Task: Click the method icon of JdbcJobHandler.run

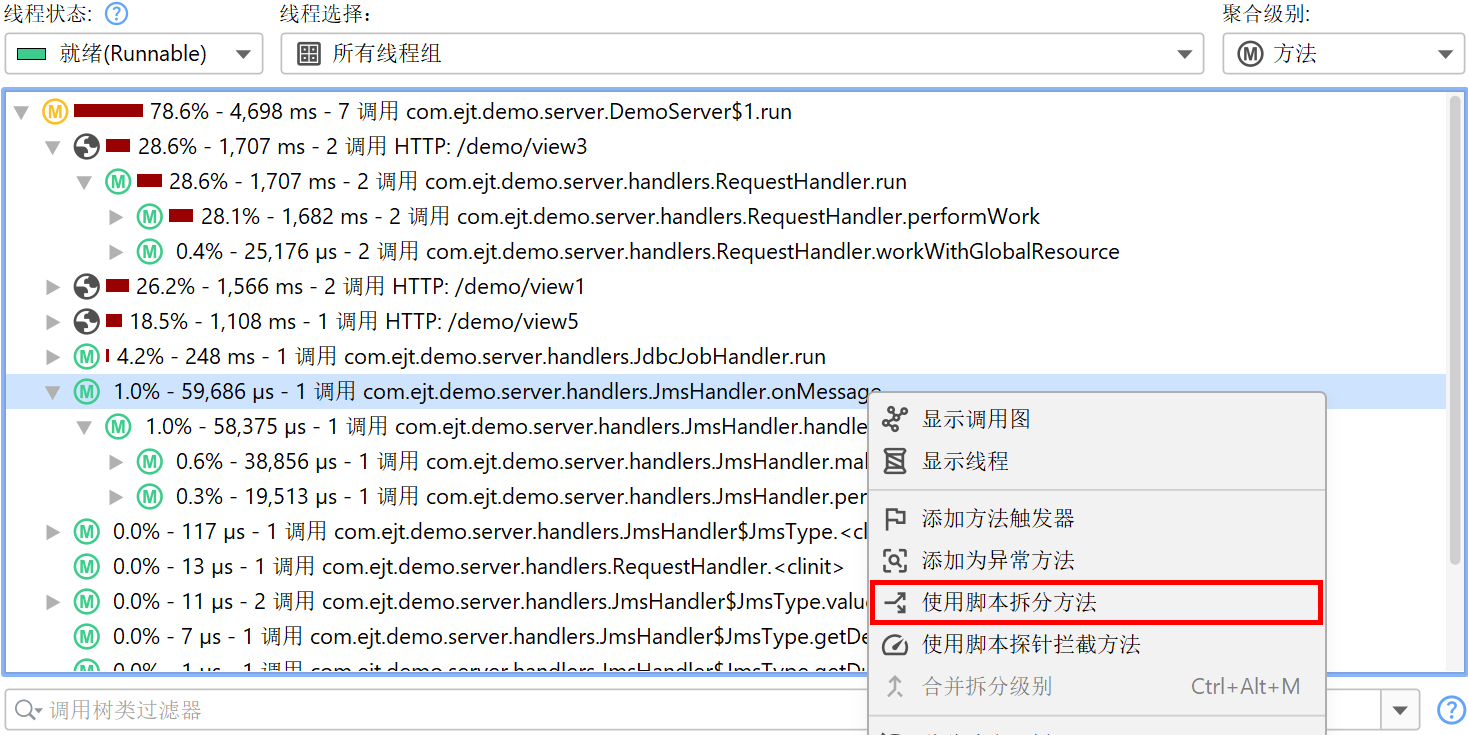Action: [x=87, y=356]
